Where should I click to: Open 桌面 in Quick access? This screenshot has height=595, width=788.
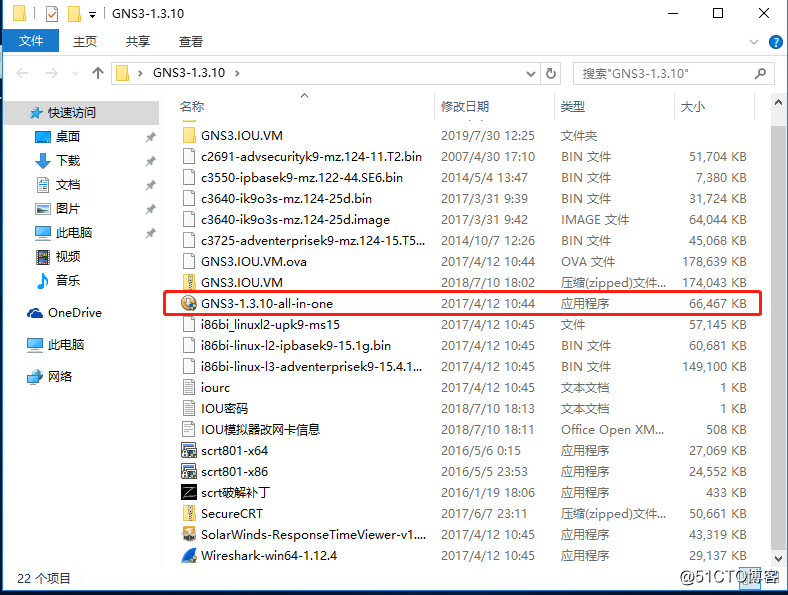68,137
